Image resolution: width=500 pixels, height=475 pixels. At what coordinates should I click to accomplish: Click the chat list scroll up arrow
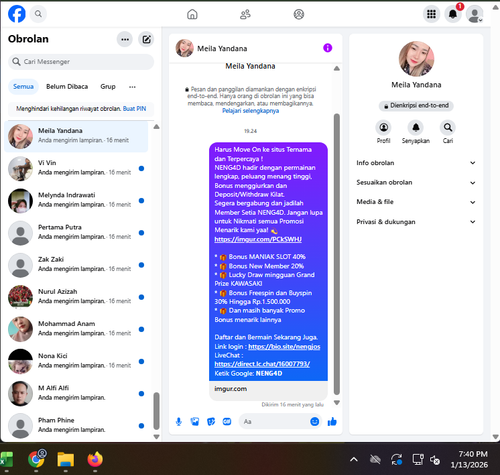156,127
